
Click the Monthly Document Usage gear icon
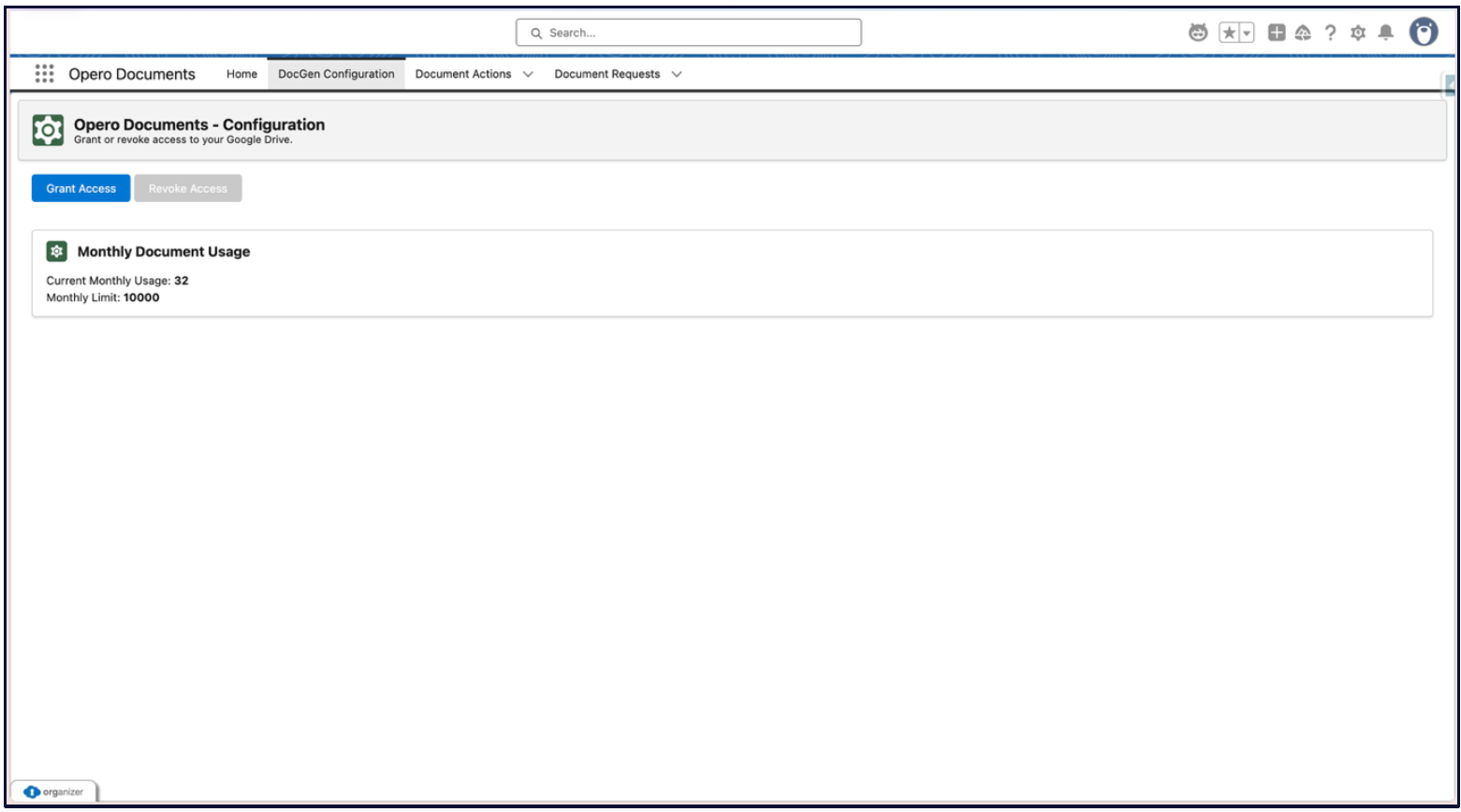tap(56, 251)
